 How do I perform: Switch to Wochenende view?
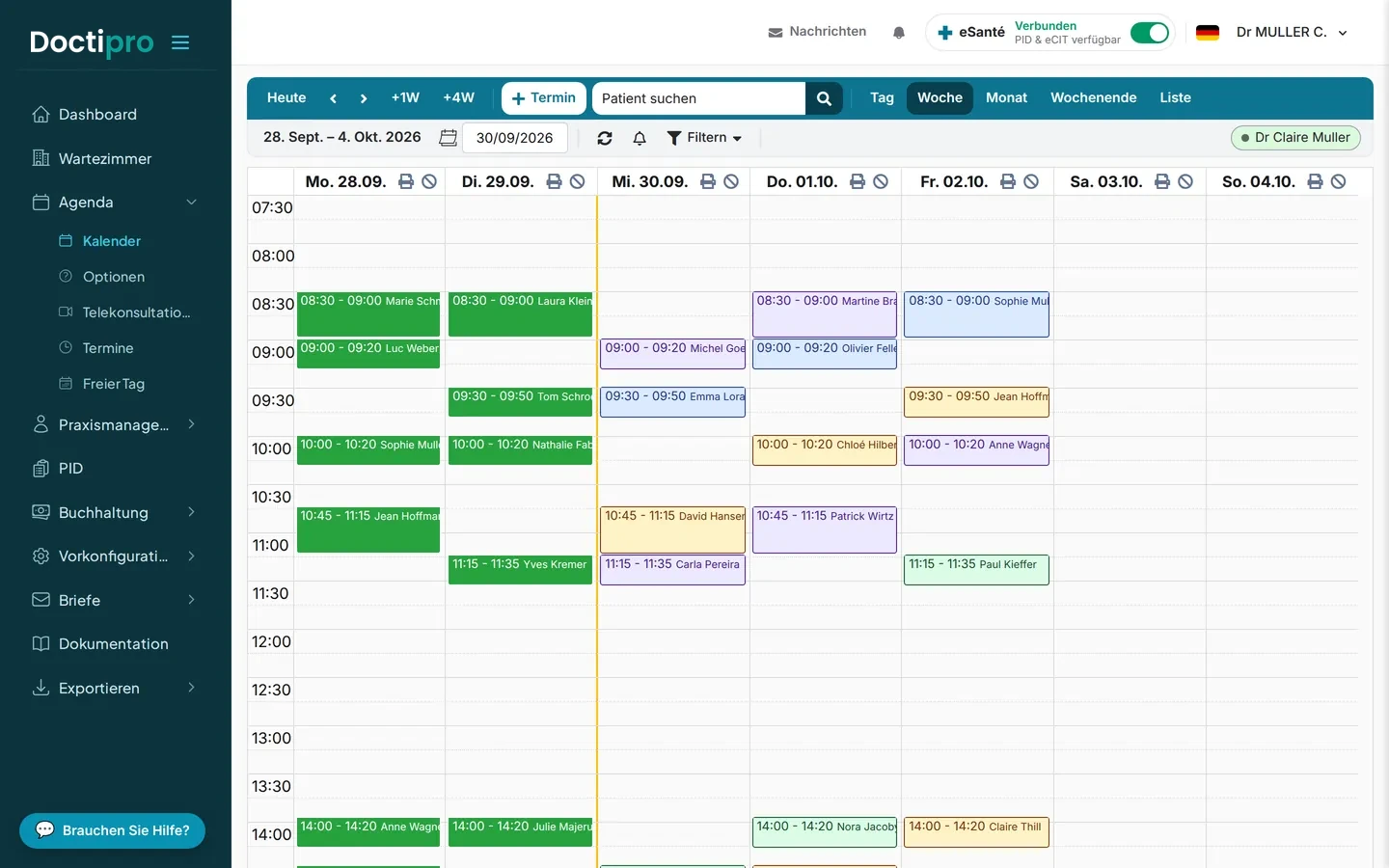(x=1093, y=98)
